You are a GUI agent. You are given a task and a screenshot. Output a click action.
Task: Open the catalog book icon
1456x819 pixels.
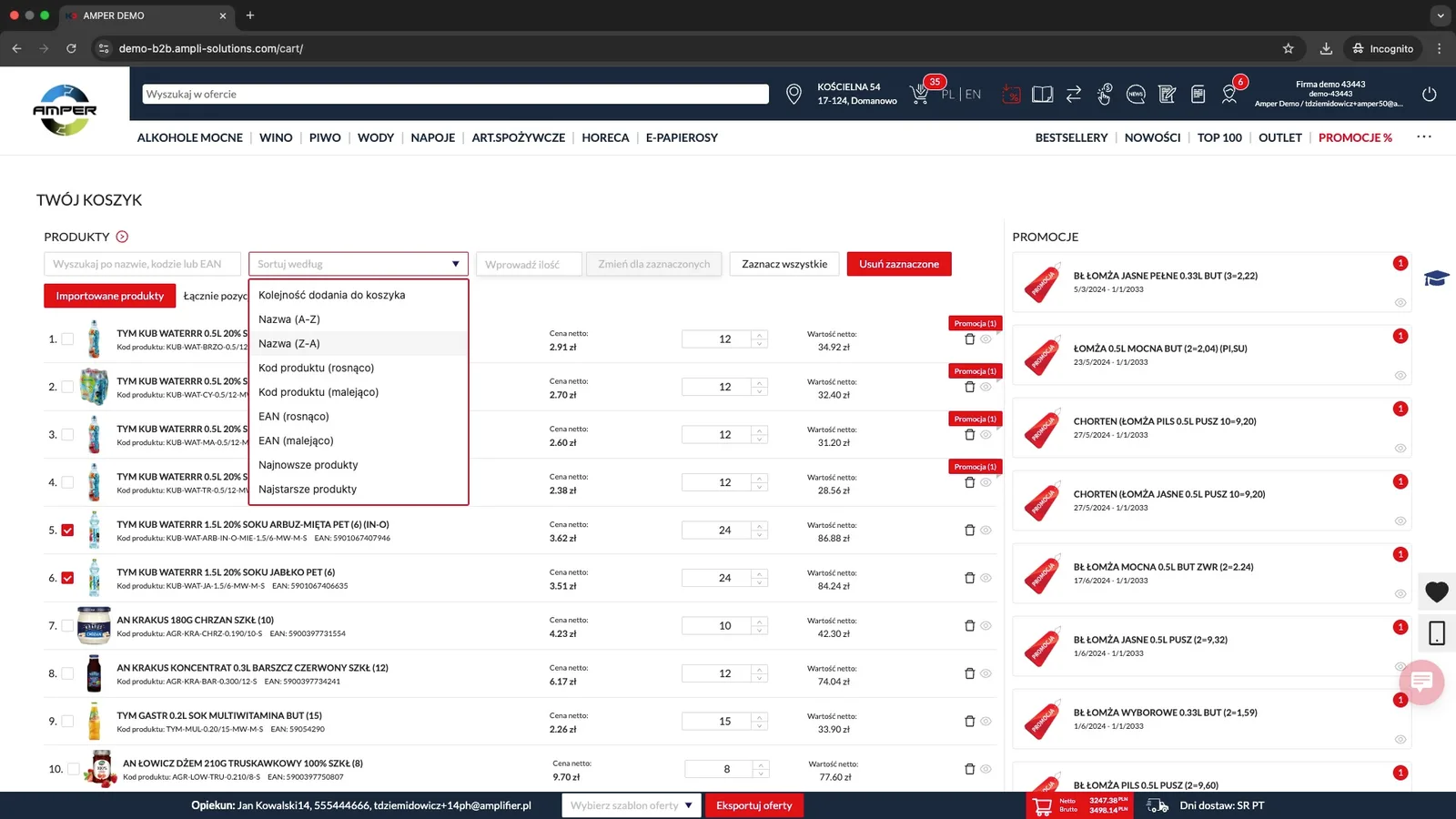[x=1043, y=94]
